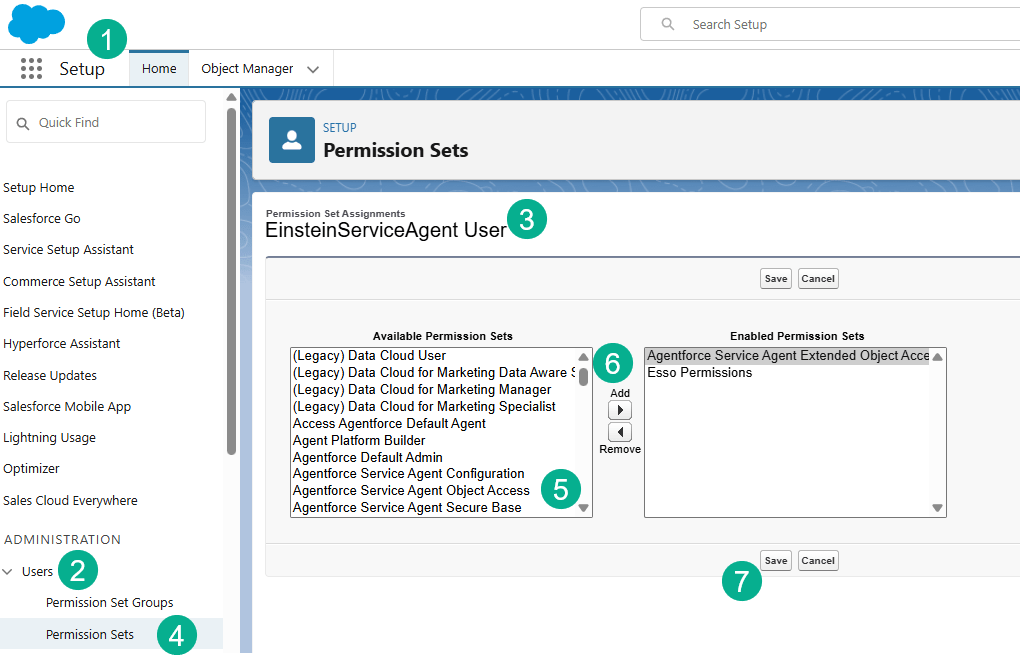Click the Permission Sets header user icon
The image size is (1020, 656).
point(292,140)
